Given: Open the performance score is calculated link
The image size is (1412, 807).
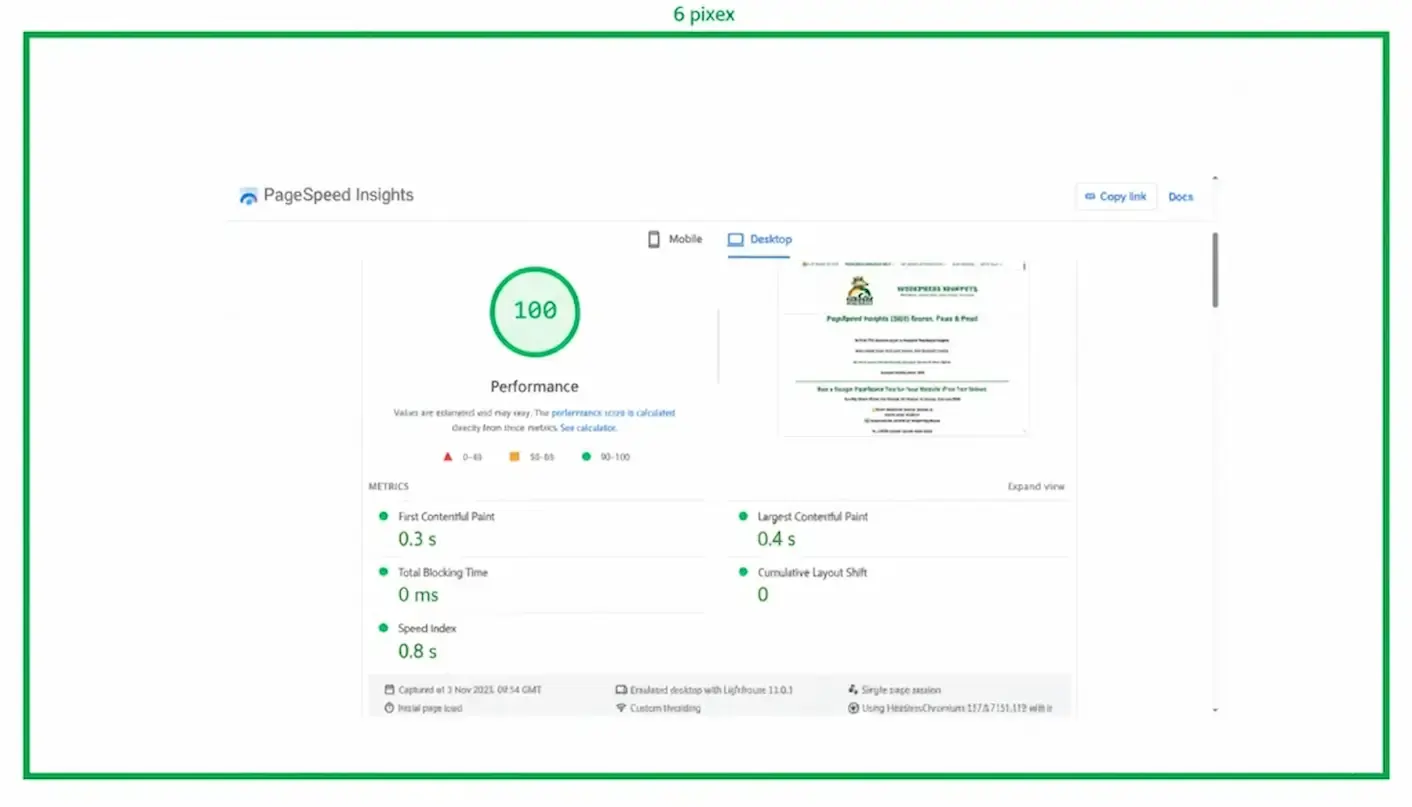Looking at the screenshot, I should pos(613,413).
